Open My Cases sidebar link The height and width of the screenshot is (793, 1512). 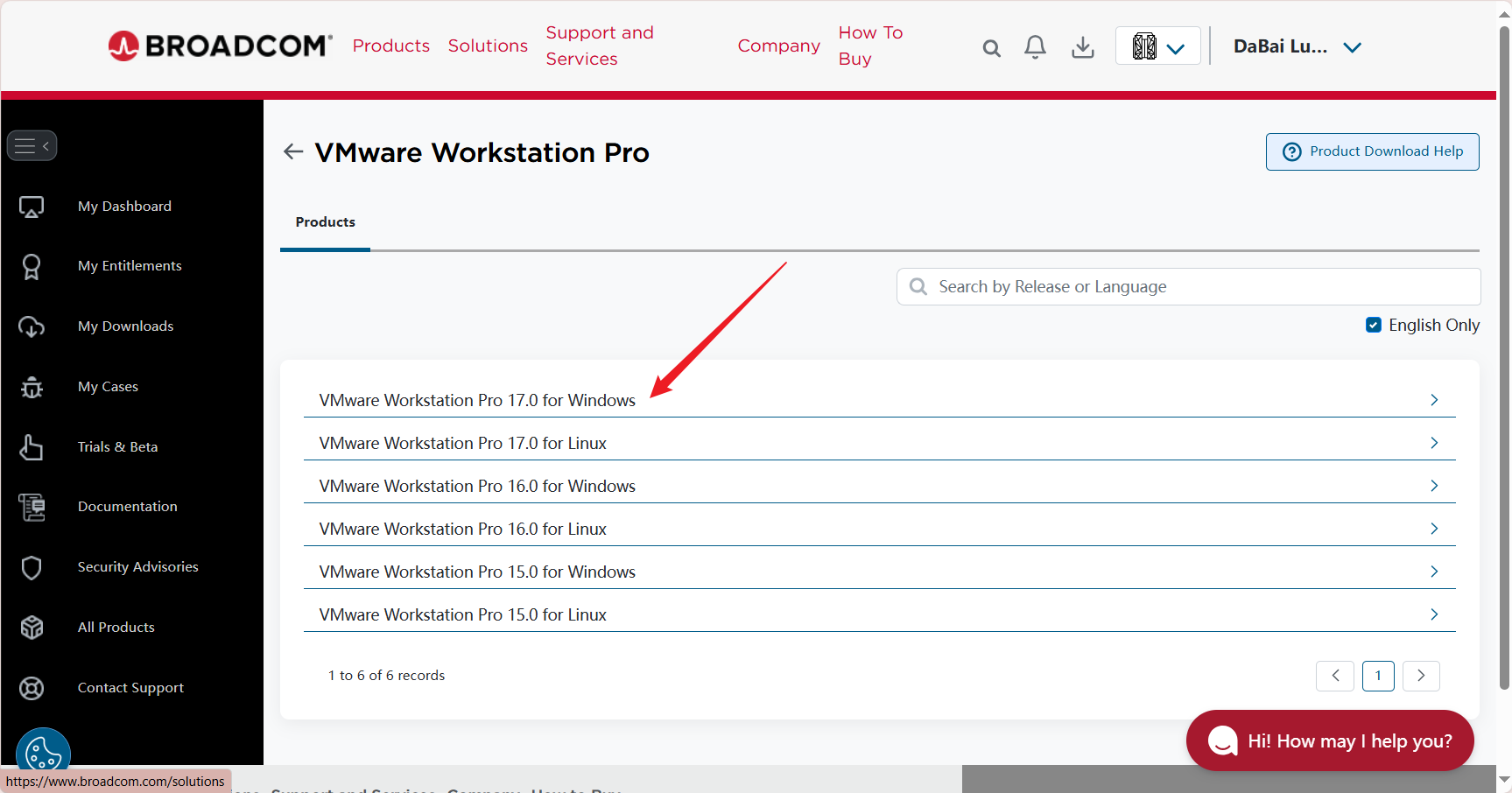coord(108,387)
